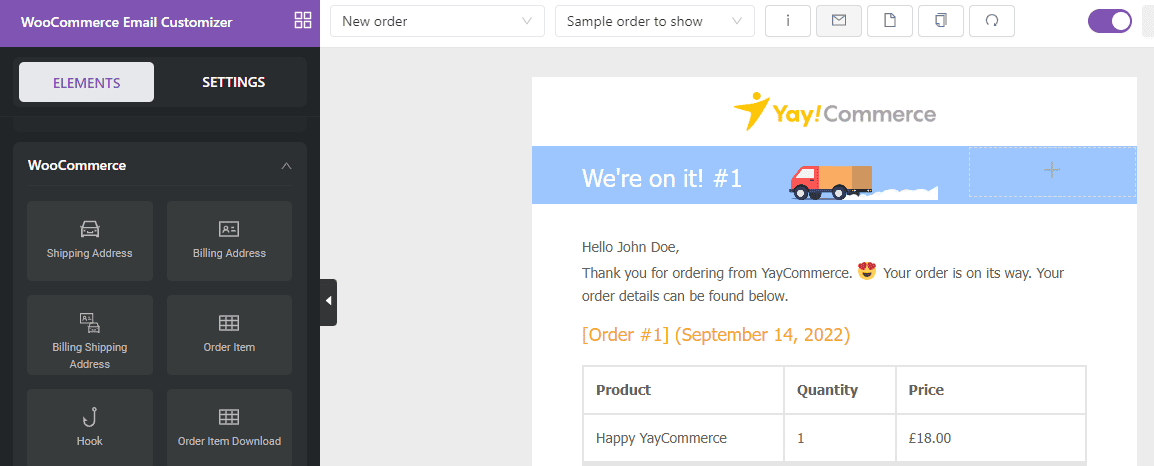Click the copy template icon button
The width and height of the screenshot is (1154, 466).
[941, 21]
